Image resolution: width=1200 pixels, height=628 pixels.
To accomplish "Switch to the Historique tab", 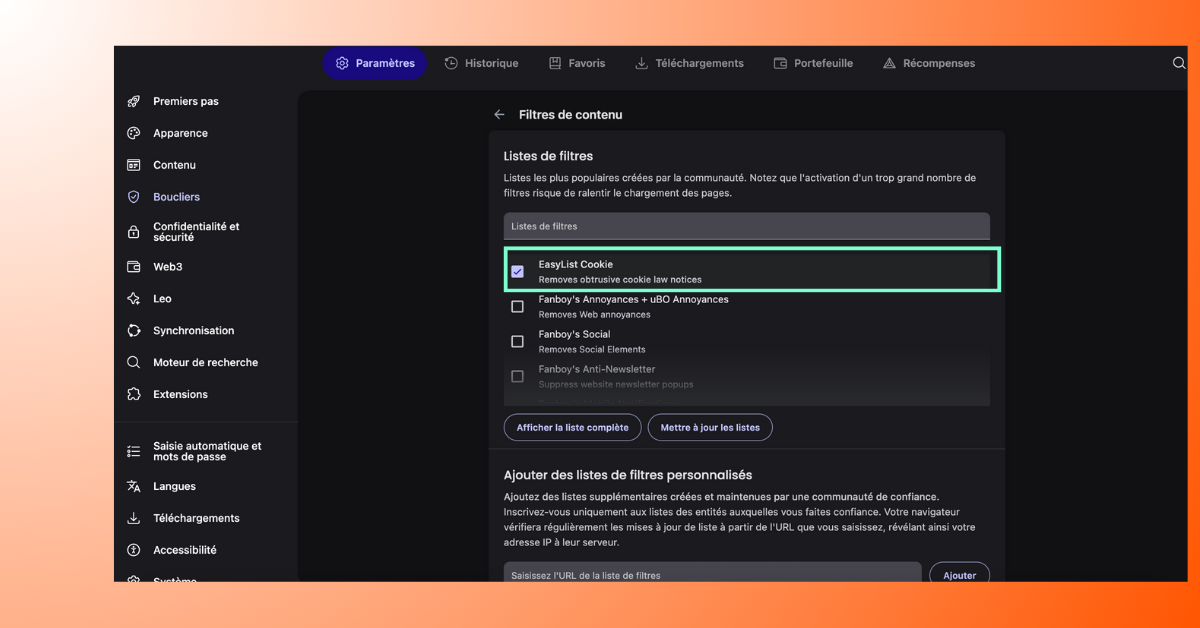I will click(x=481, y=63).
